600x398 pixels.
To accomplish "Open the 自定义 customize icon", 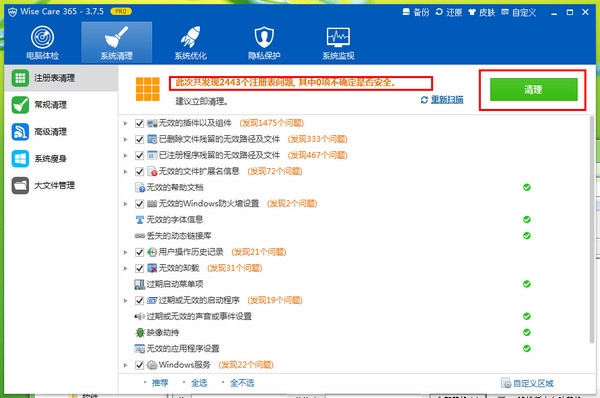I will 505,12.
